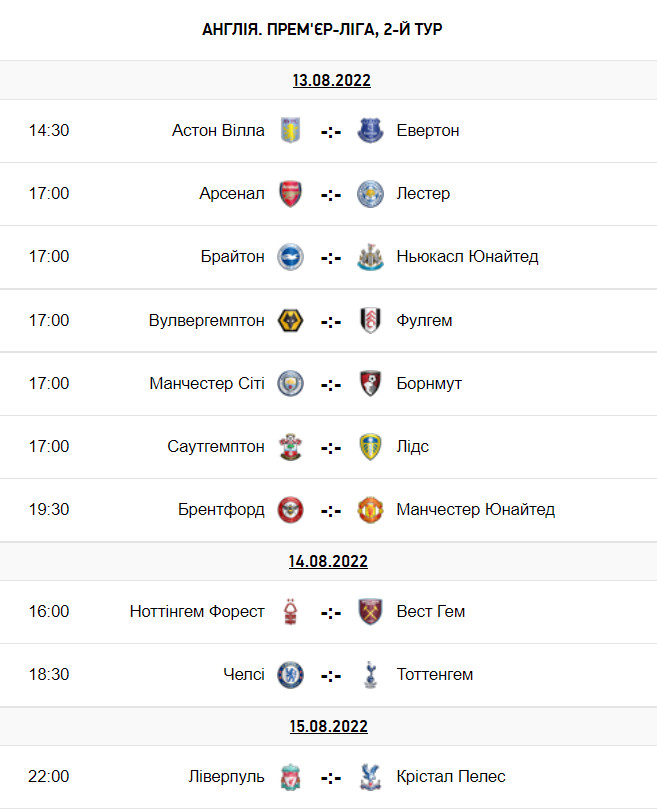Click the Manchester United club crest
657x810 pixels.
371,510
